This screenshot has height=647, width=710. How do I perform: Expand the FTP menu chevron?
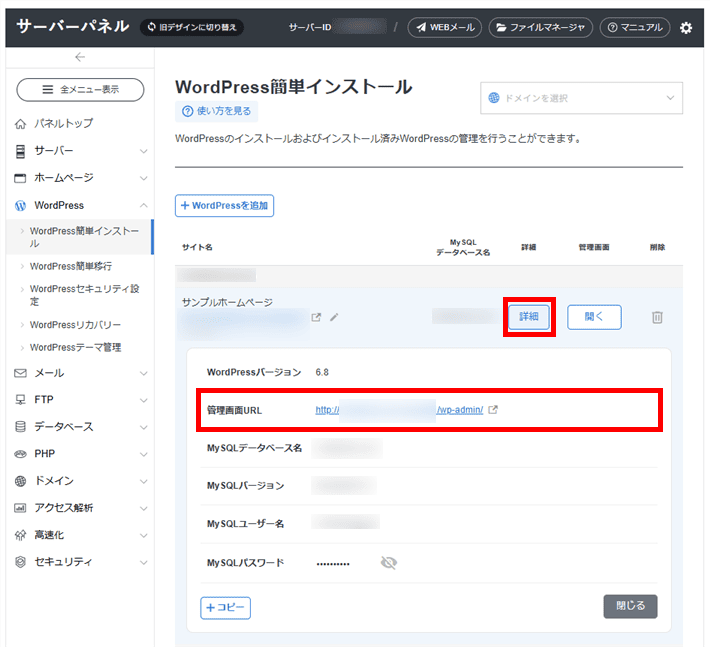click(144, 400)
